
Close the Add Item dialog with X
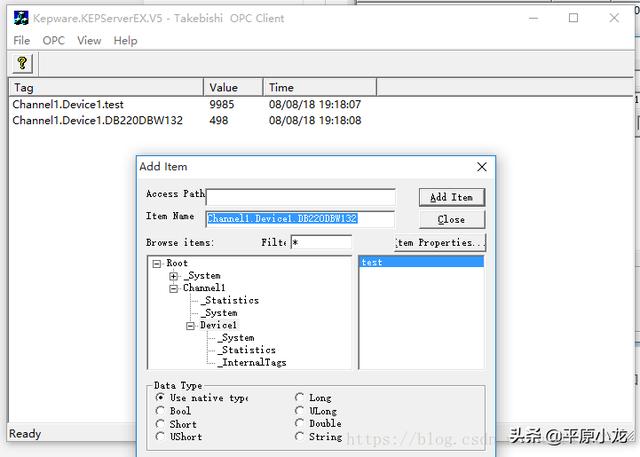coord(482,166)
